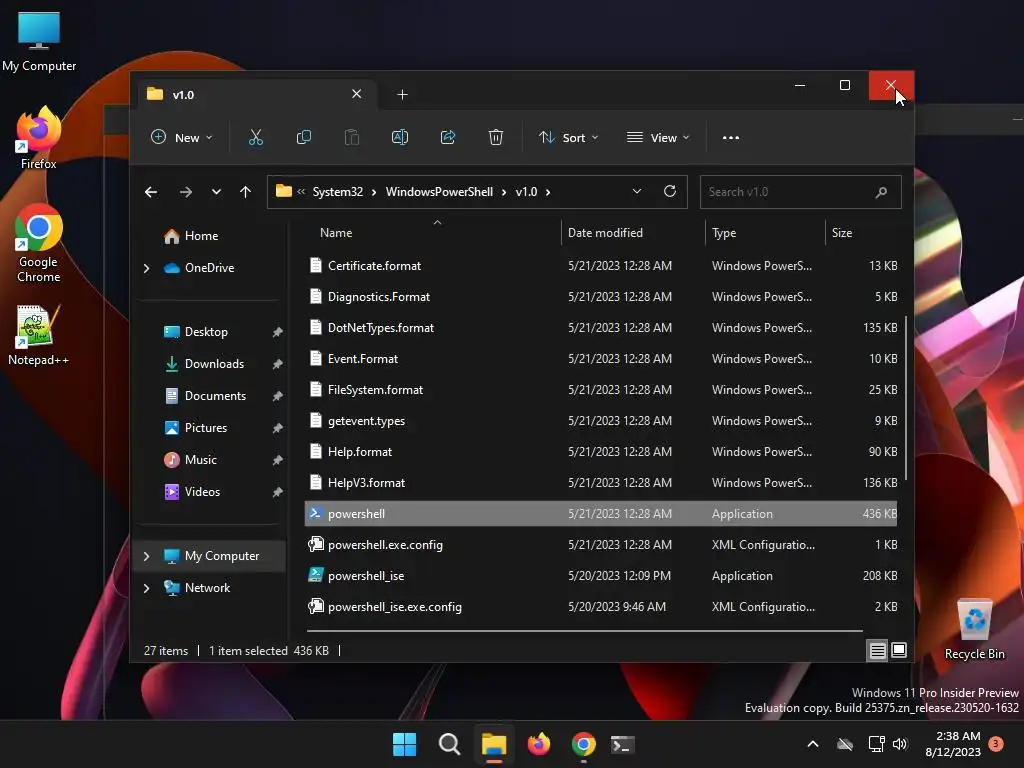Open Desktop quick access folder
This screenshot has height=768, width=1024.
pos(195,332)
